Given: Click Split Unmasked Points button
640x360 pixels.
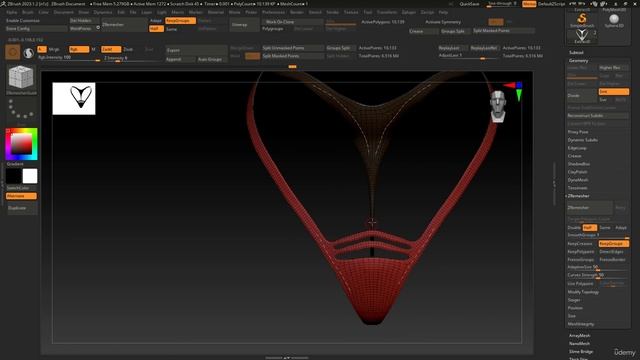Looking at the screenshot, I should coord(293,48).
